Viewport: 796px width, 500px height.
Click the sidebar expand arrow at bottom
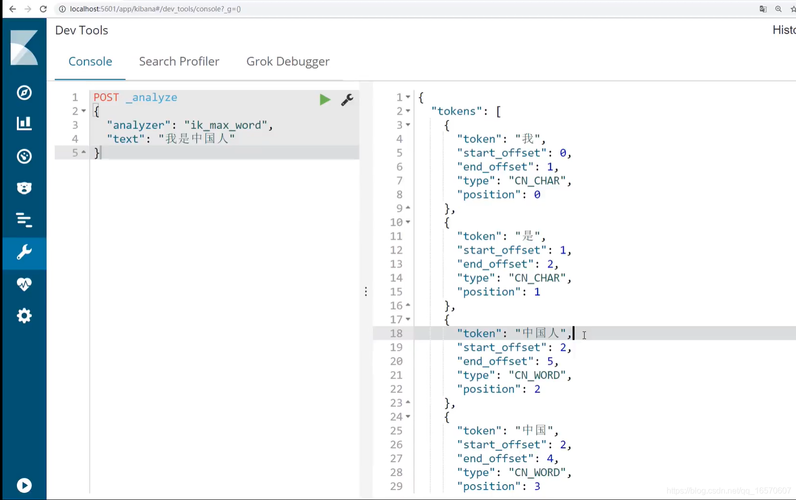(24, 485)
